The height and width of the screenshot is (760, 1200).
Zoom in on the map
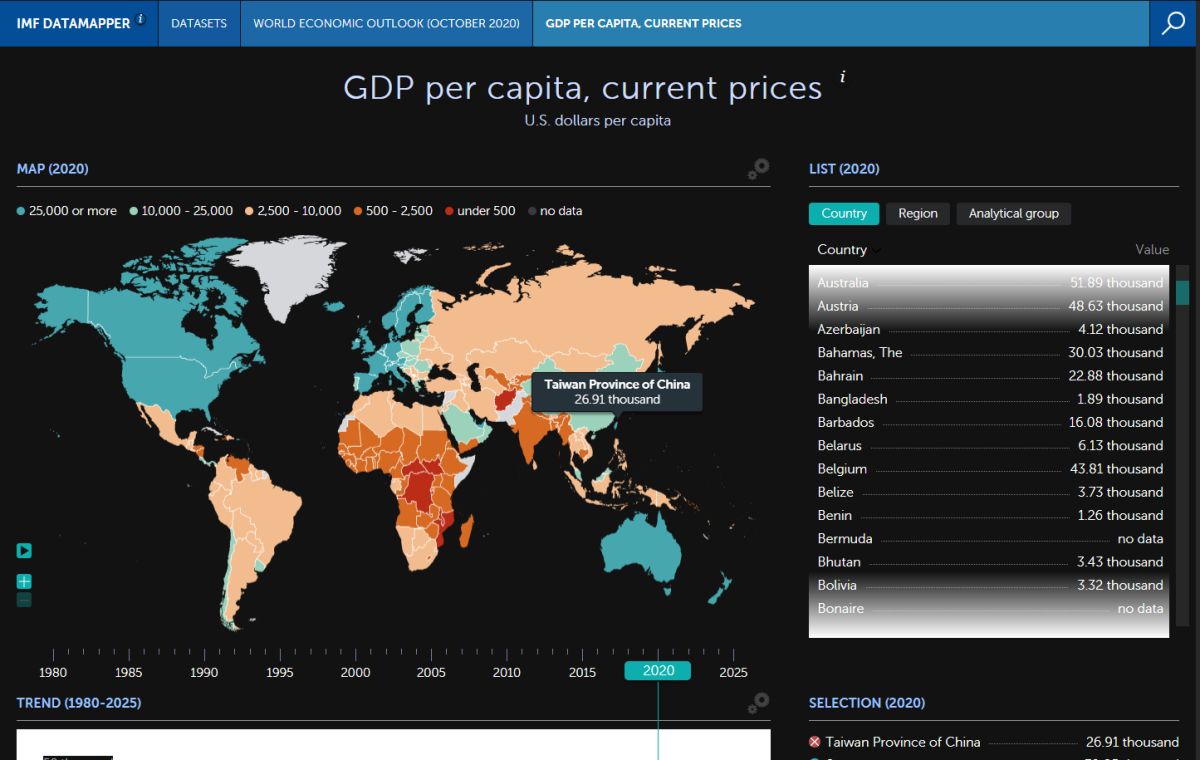tap(24, 581)
